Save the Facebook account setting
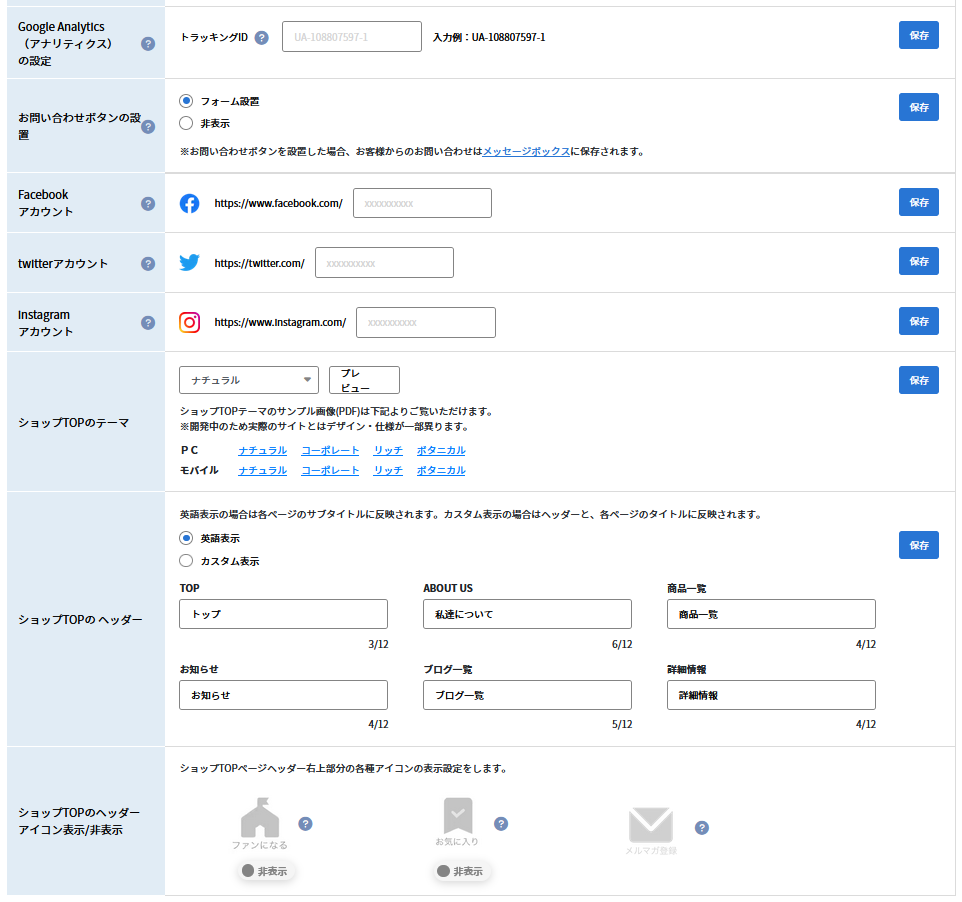The height and width of the screenshot is (902, 962). [918, 202]
